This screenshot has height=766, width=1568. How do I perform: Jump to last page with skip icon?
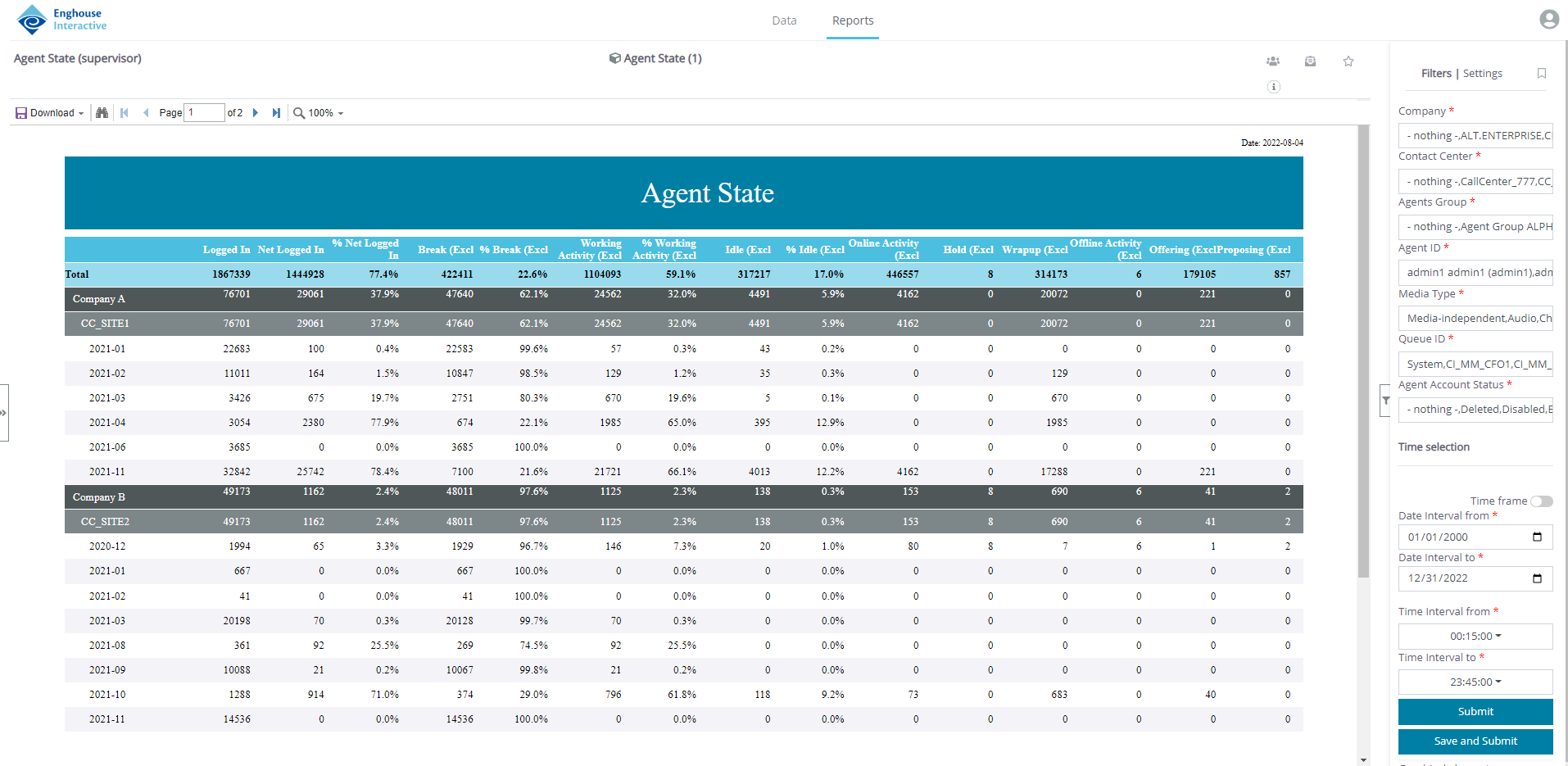[x=276, y=112]
